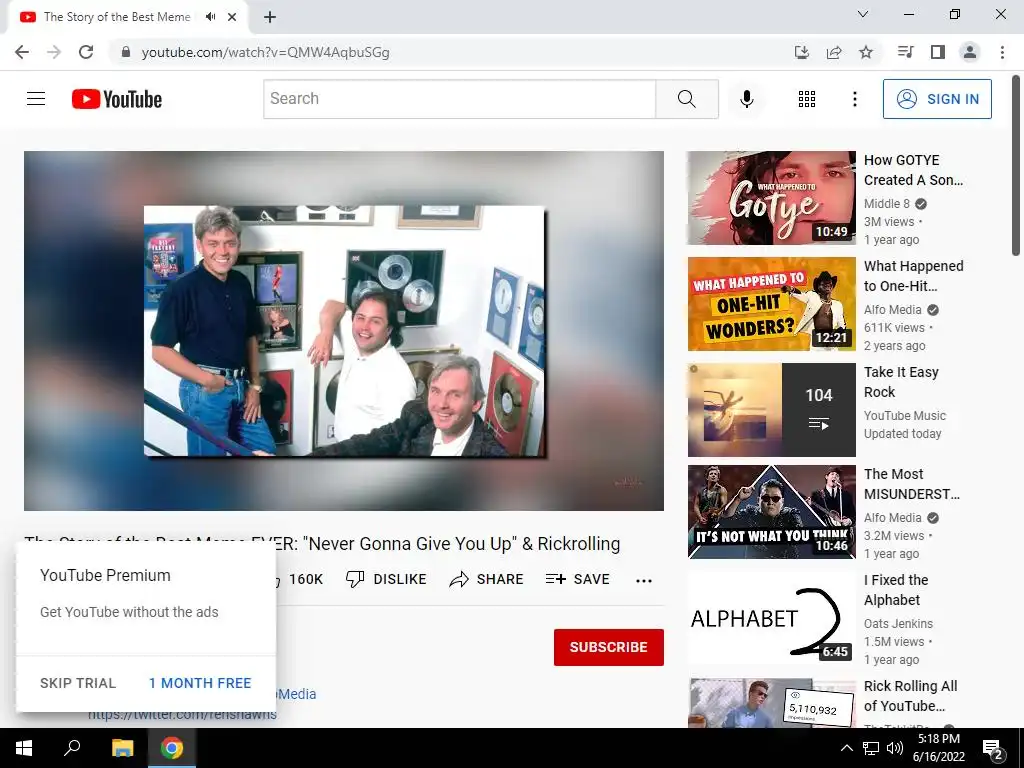Screen dimensions: 1024x768
Task: Open Middle 8 channel name
Action: point(887,204)
